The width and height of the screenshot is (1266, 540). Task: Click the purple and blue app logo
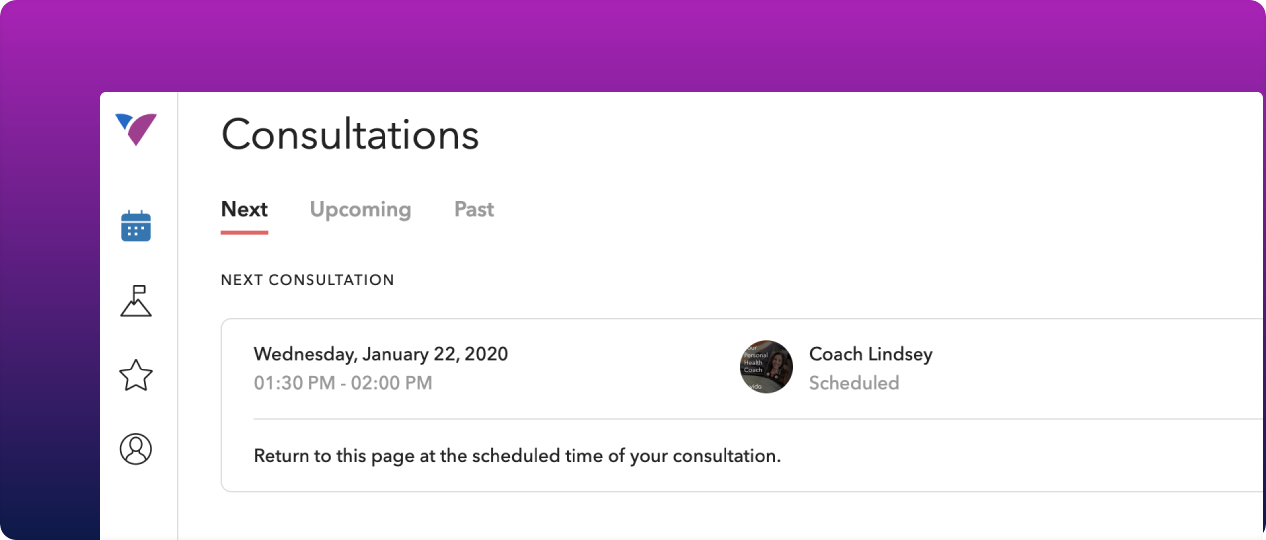(x=136, y=129)
